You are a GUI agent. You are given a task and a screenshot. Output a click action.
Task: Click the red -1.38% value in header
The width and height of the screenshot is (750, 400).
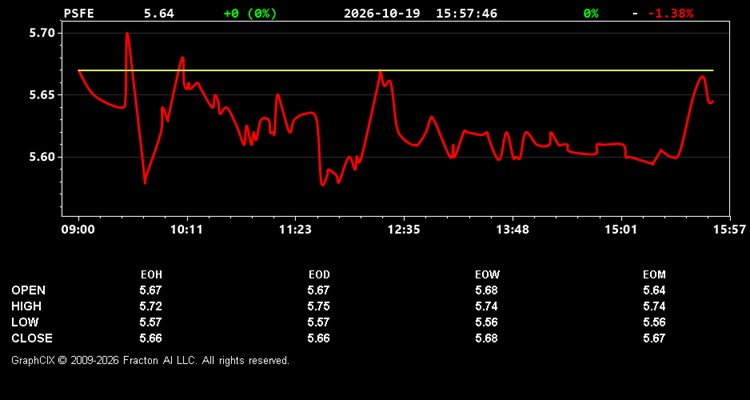tap(671, 13)
